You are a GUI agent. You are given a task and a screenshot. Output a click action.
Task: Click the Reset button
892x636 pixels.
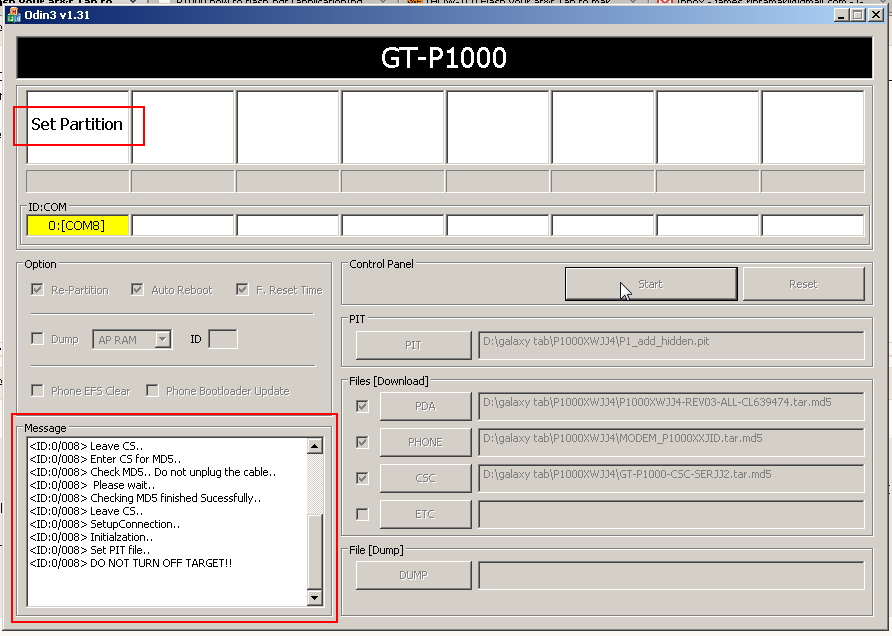pyautogui.click(x=803, y=284)
